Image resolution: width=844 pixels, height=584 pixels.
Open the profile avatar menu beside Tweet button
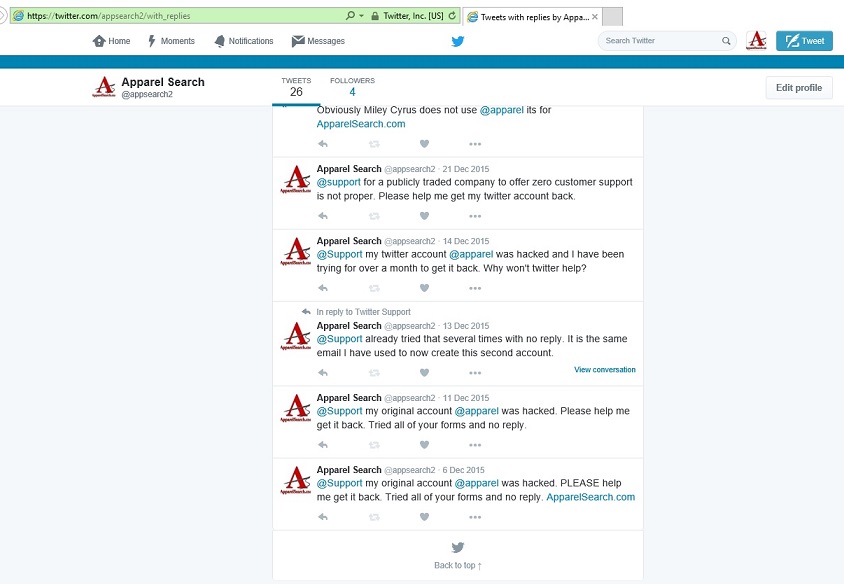click(x=756, y=40)
